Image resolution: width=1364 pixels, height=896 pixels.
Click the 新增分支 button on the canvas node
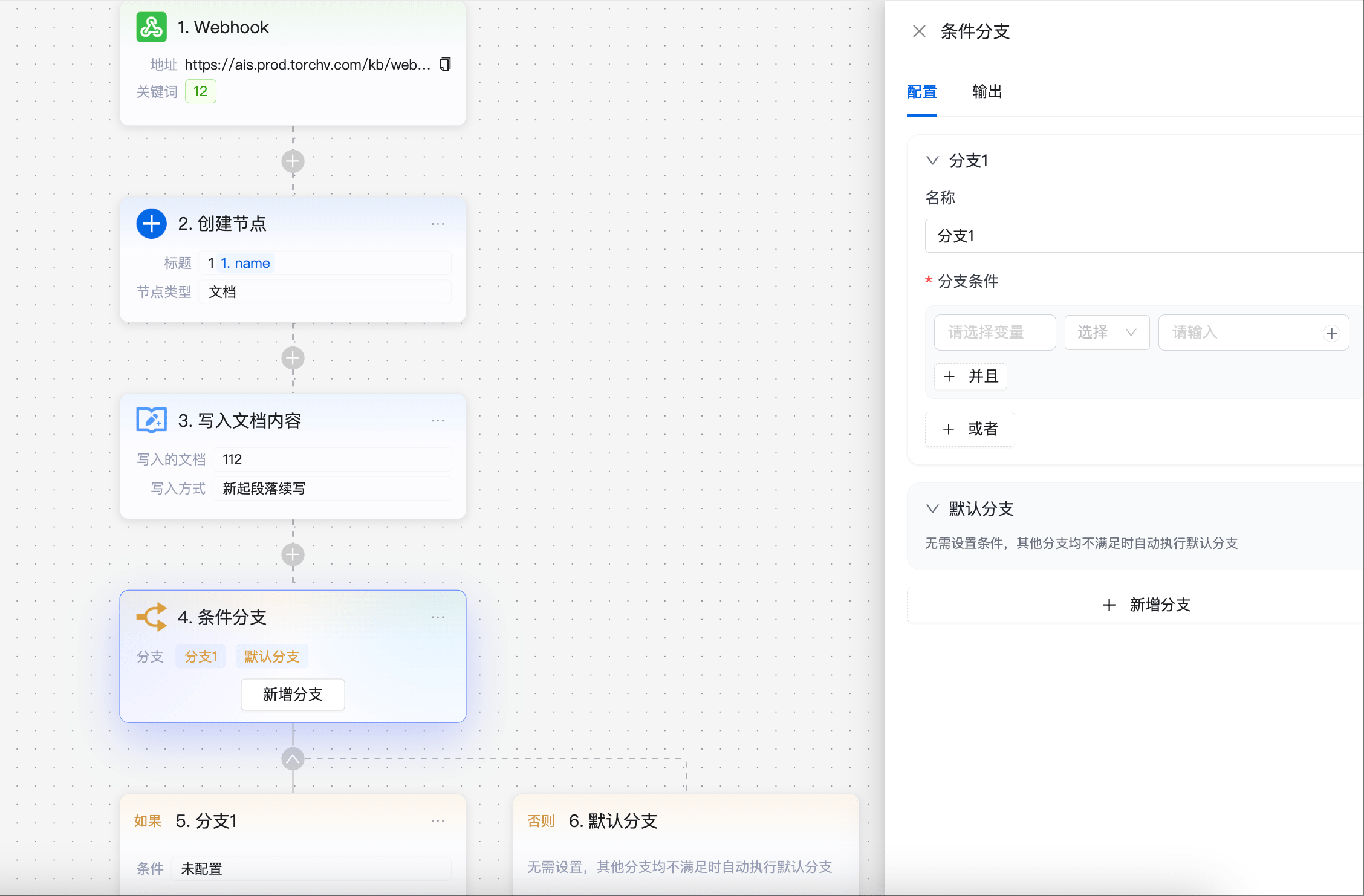(x=293, y=694)
